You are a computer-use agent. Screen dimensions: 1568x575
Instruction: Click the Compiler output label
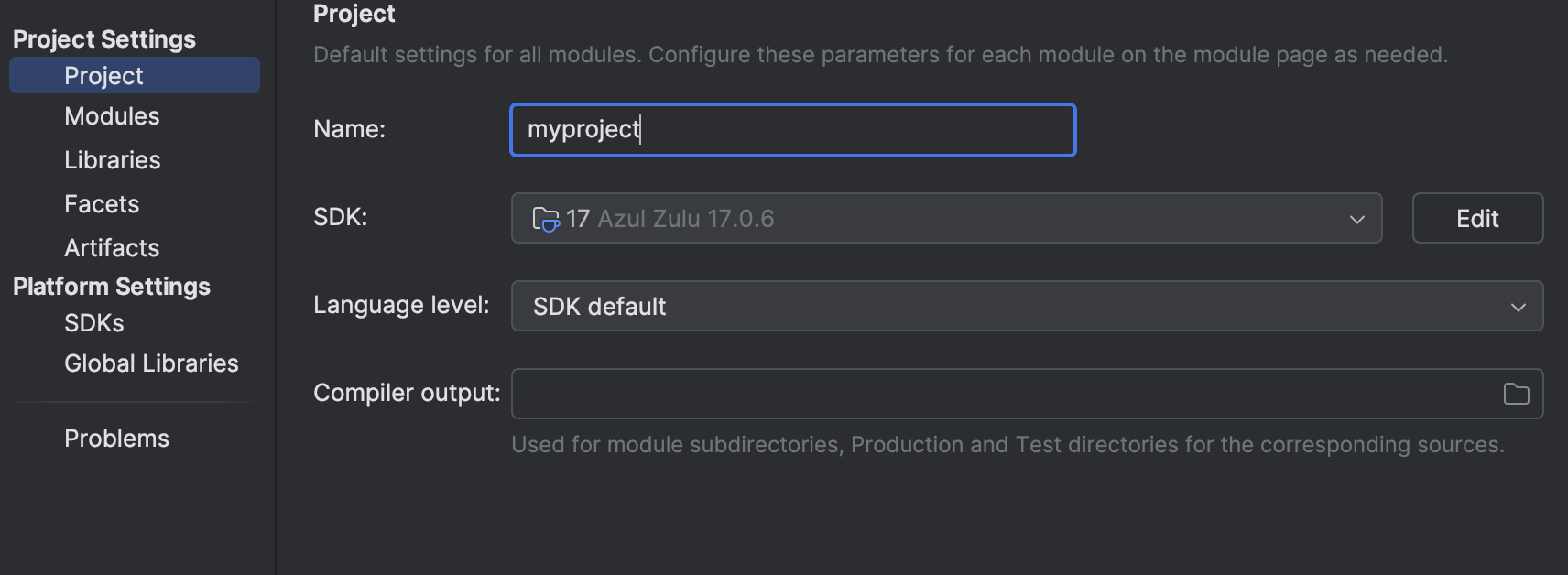point(407,393)
